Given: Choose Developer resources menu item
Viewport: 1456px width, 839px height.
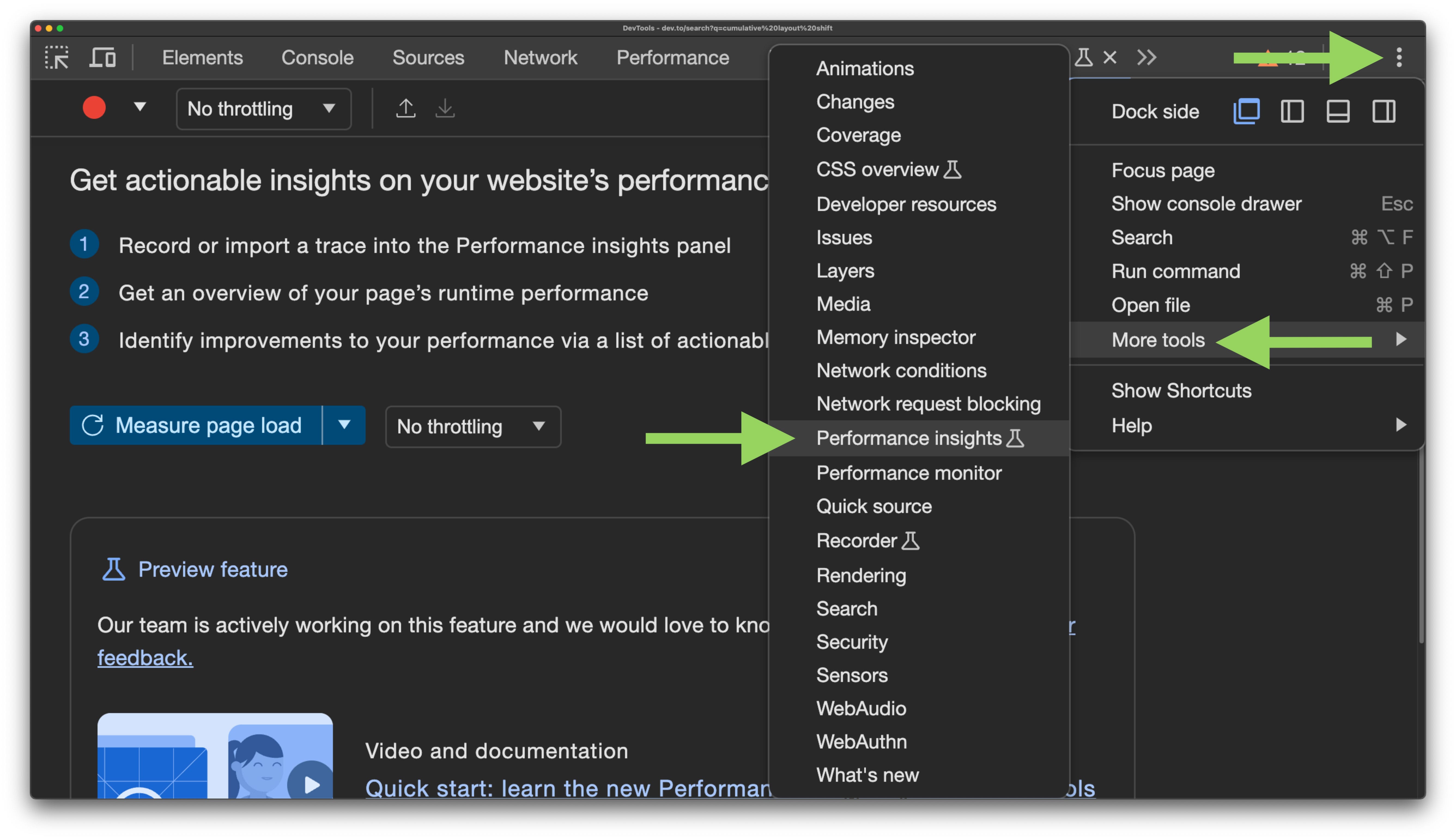Looking at the screenshot, I should (919, 204).
